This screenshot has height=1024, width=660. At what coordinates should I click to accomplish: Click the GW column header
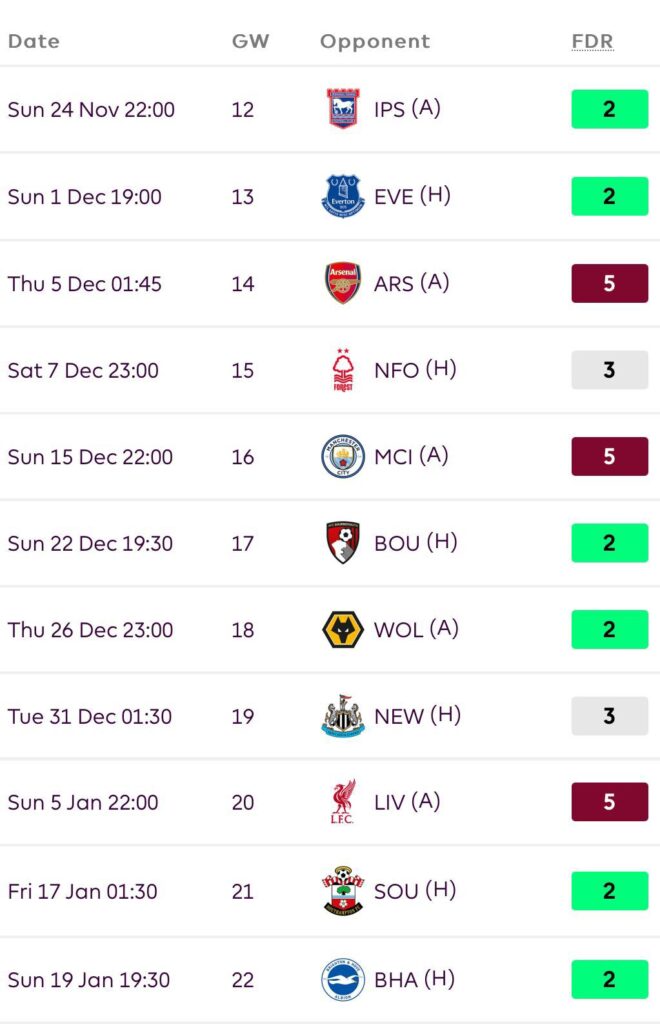(250, 41)
